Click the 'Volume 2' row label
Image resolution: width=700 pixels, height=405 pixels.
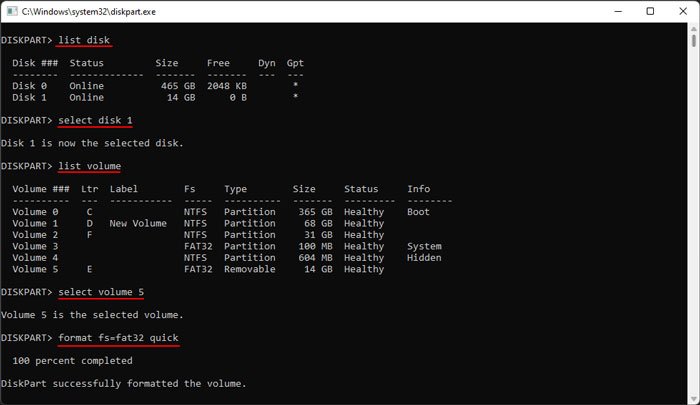point(35,235)
